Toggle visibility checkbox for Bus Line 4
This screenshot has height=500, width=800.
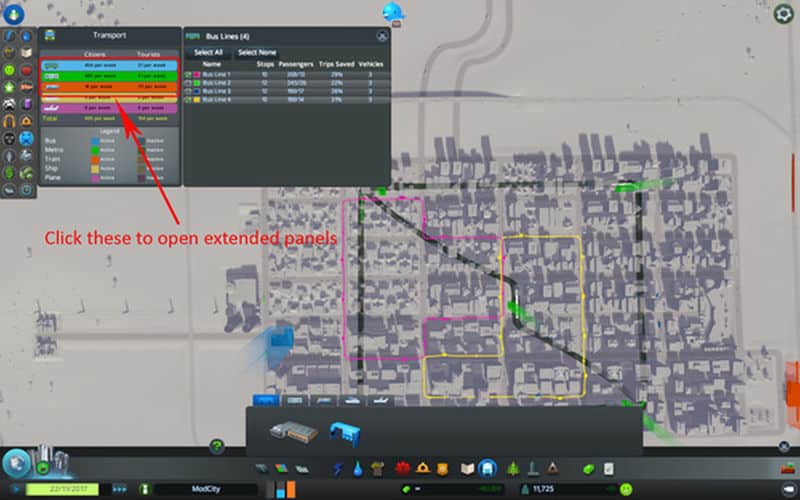tap(188, 100)
